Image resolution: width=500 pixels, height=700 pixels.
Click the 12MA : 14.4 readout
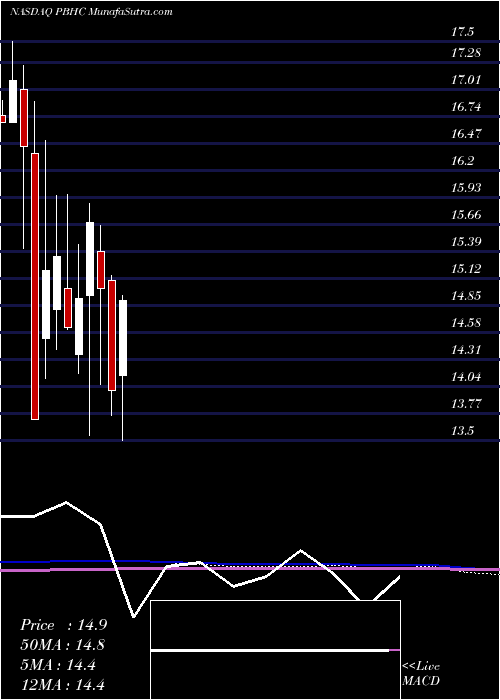(63, 685)
